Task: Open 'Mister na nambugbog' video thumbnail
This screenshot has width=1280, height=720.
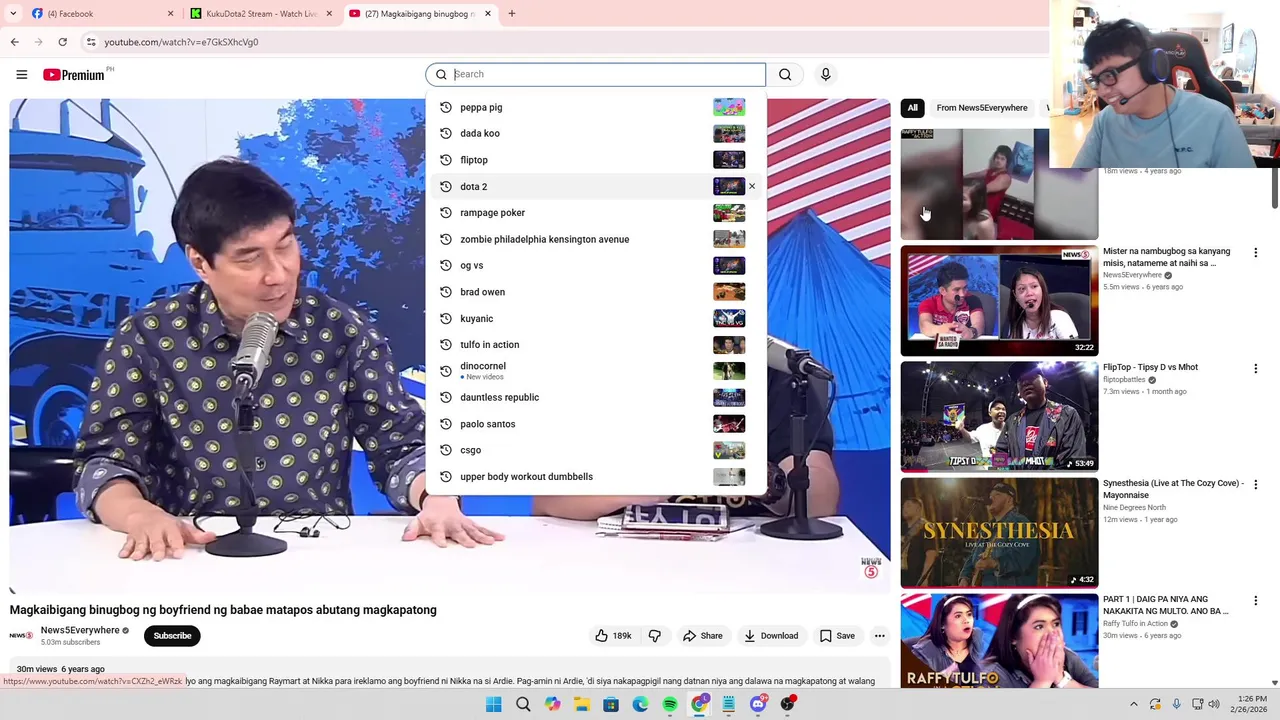Action: click(999, 301)
